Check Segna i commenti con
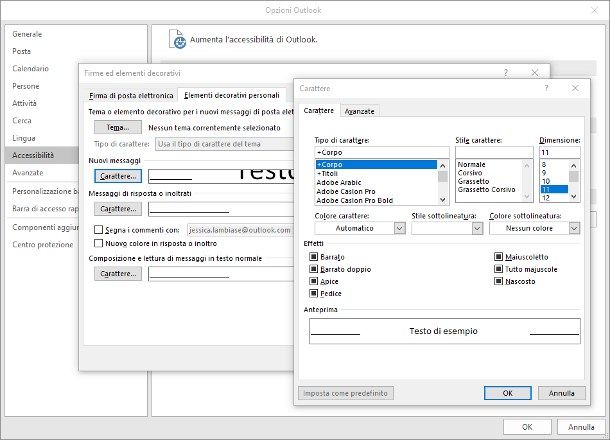 point(98,230)
